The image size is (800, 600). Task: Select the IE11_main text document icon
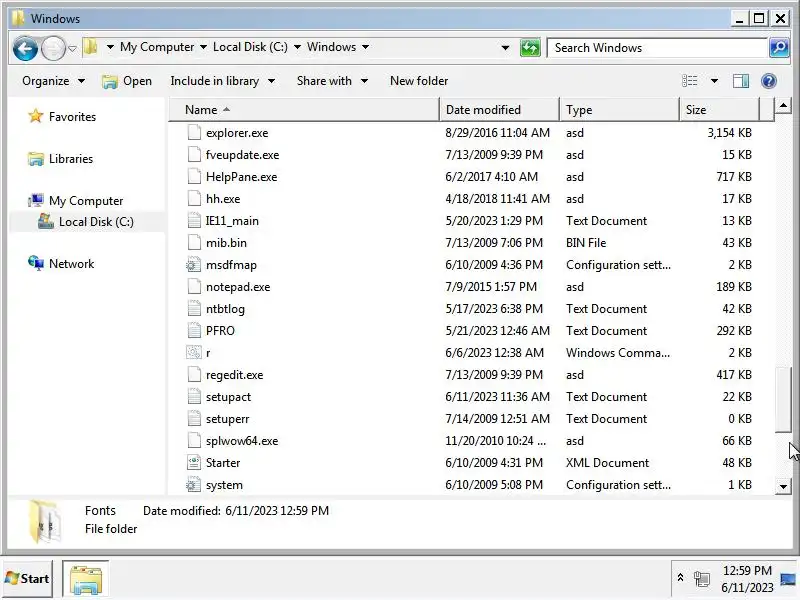(194, 220)
